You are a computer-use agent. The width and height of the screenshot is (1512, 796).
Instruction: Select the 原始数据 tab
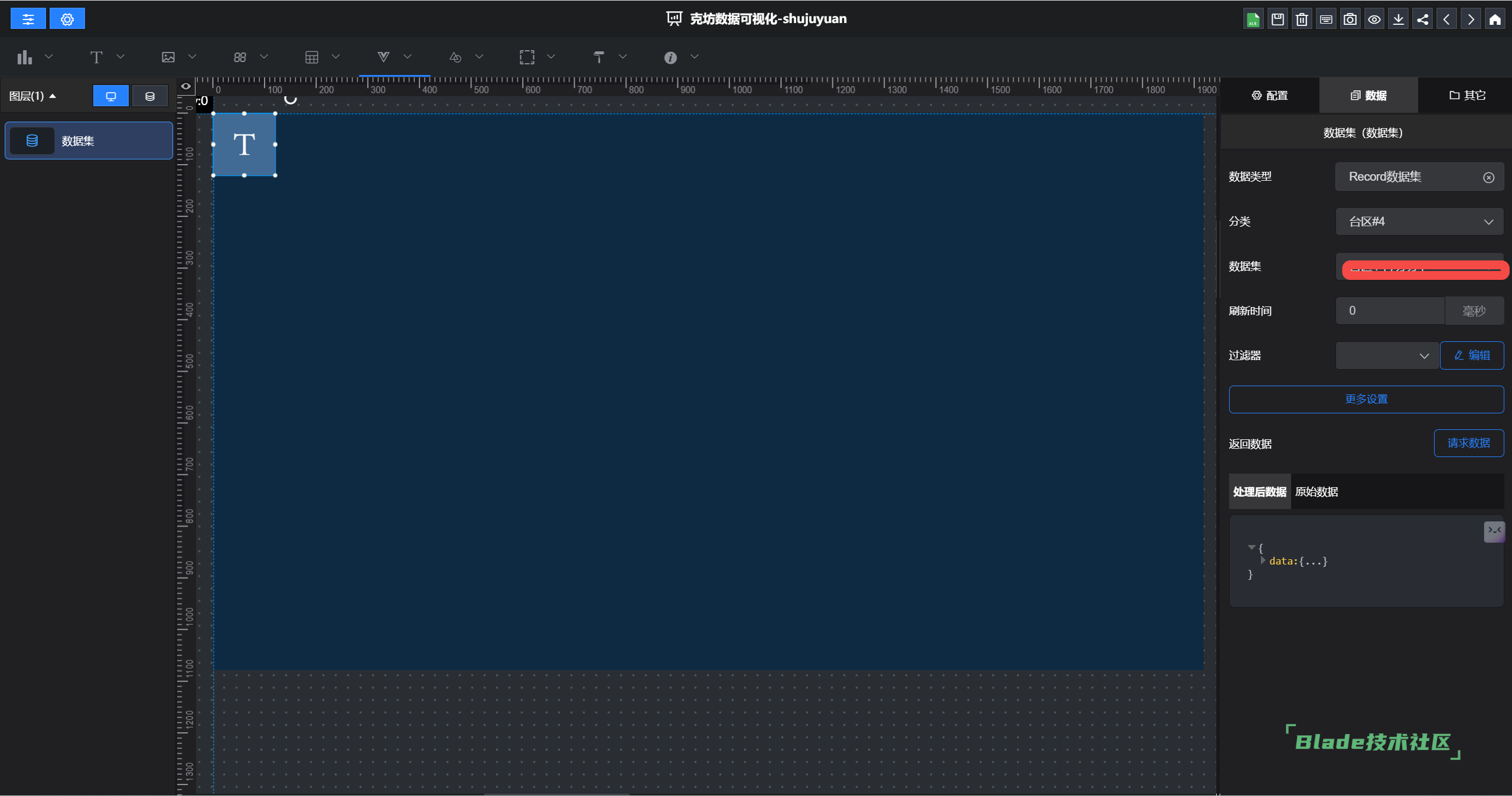tap(1317, 491)
